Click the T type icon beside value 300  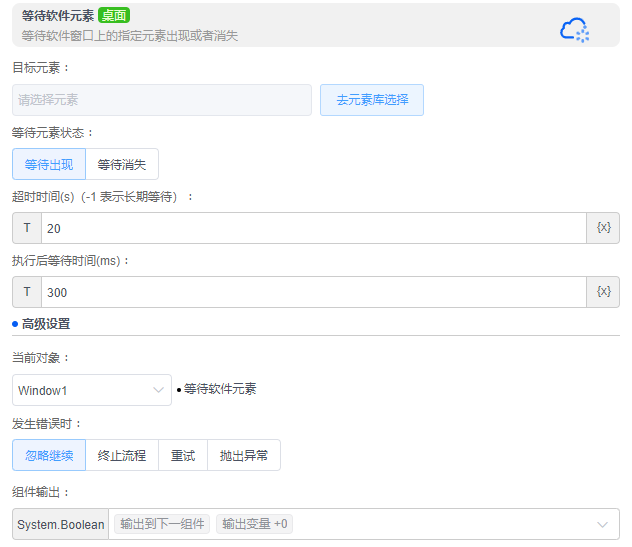[27, 292]
